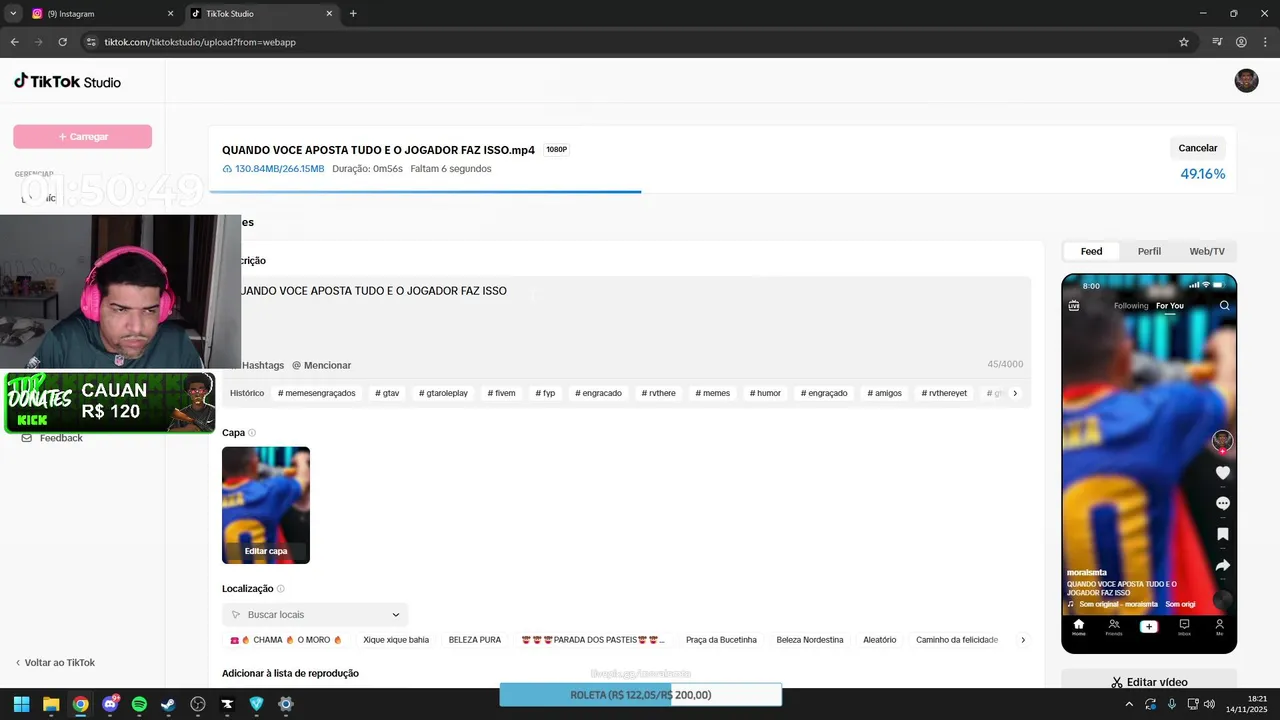Add the # fyp hashtag
Viewport: 1280px width, 720px height.
click(x=545, y=393)
